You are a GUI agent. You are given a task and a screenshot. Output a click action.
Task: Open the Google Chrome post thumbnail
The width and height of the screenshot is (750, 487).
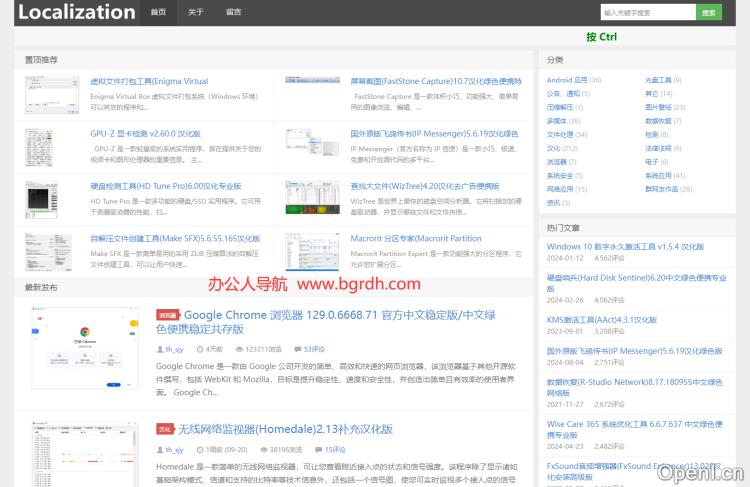(x=85, y=348)
